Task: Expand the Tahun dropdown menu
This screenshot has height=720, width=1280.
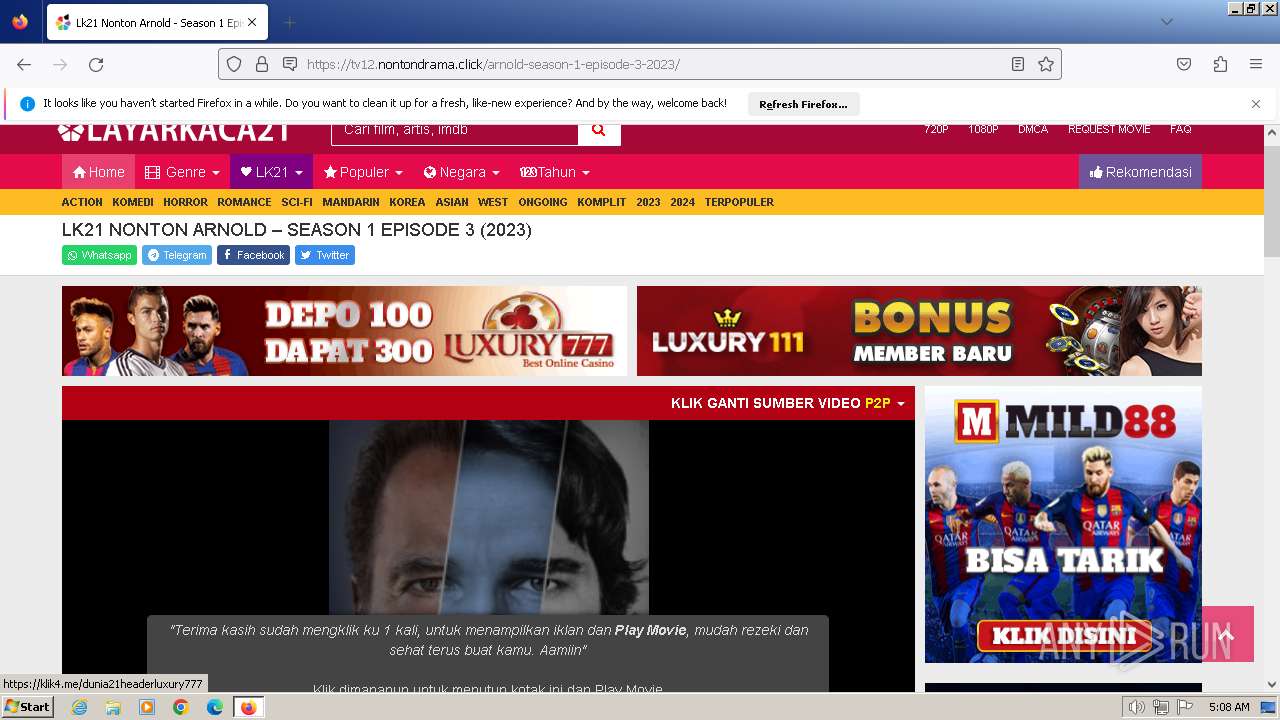Action: click(555, 172)
